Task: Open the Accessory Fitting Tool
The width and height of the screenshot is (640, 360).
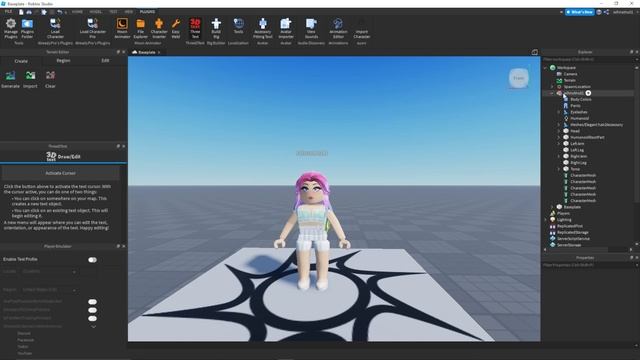Action: [x=262, y=28]
